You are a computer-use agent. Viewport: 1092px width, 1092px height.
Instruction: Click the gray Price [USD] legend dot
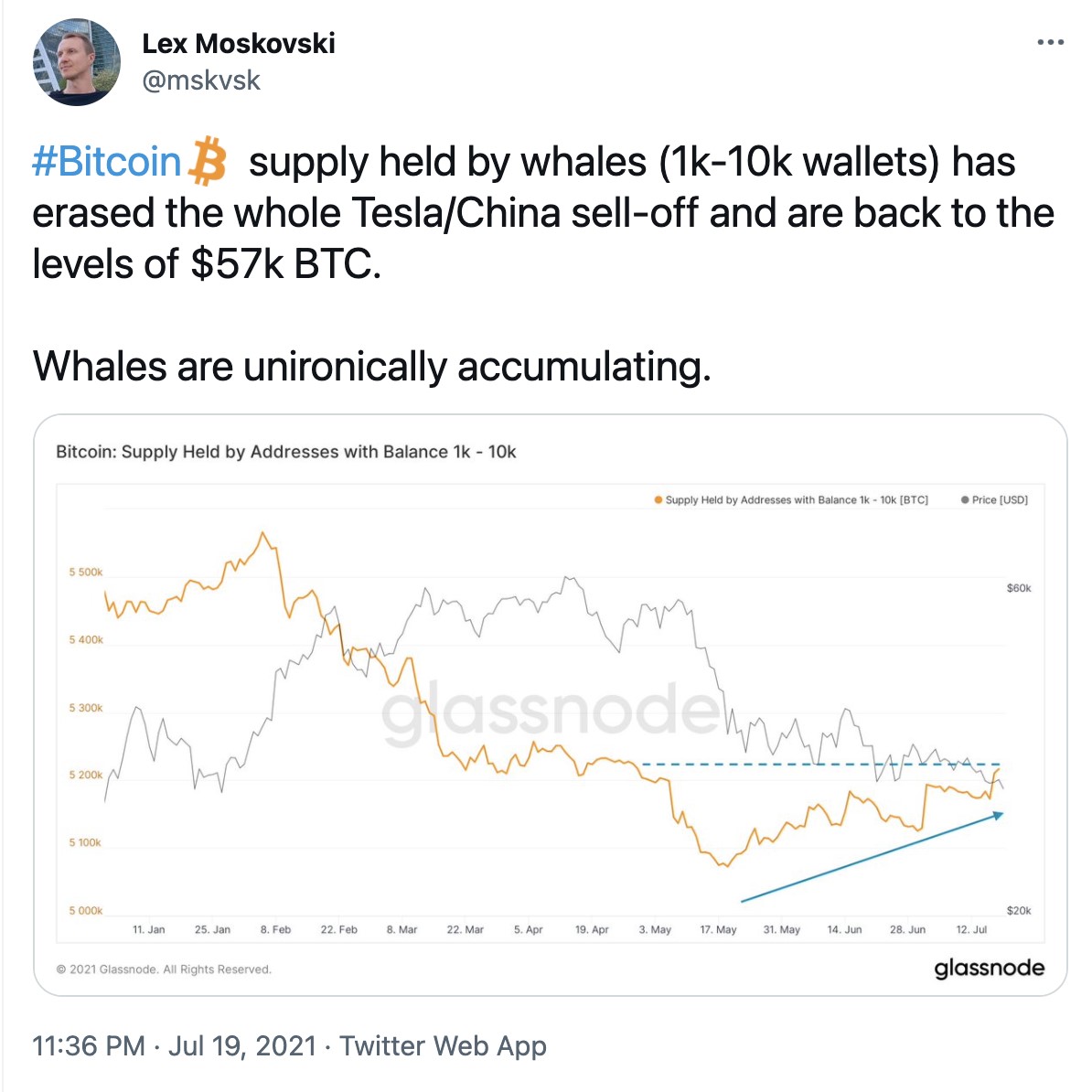coord(965,500)
